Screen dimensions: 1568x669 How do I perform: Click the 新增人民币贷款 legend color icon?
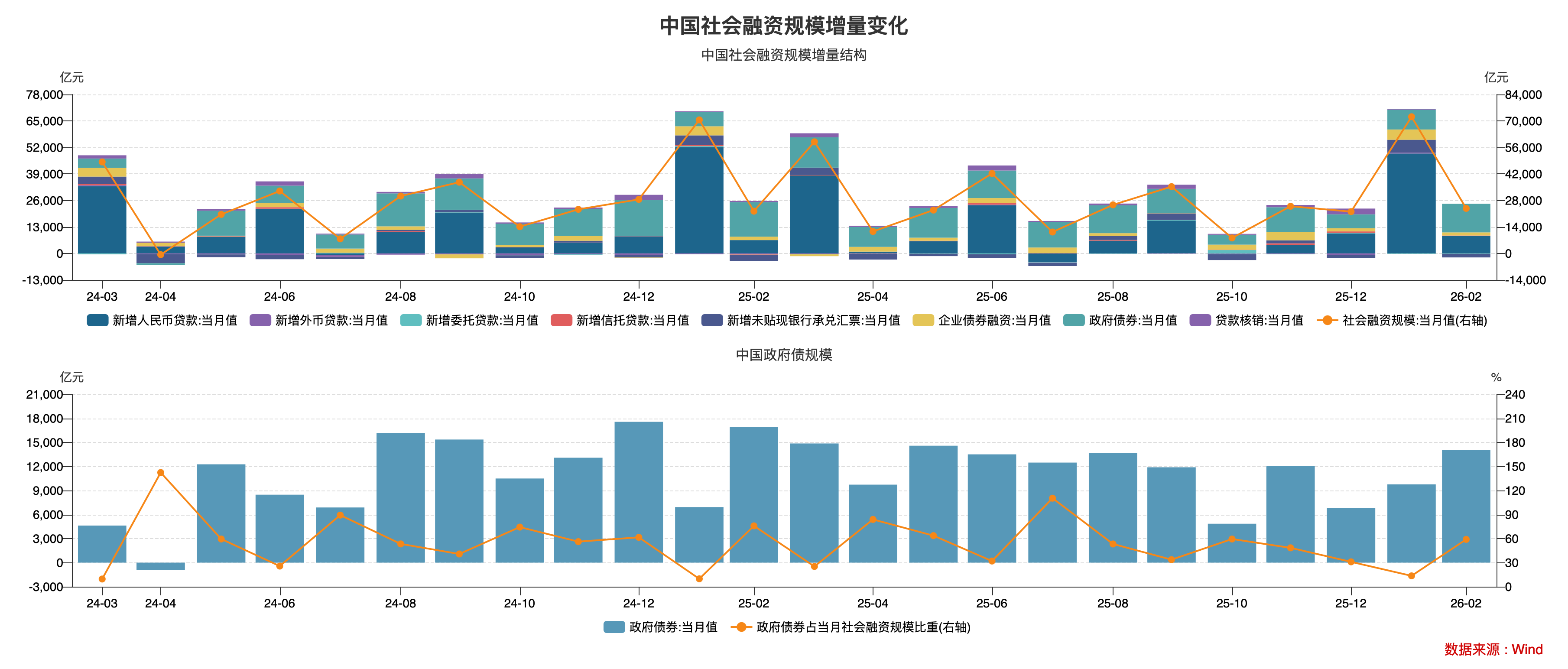pos(97,320)
